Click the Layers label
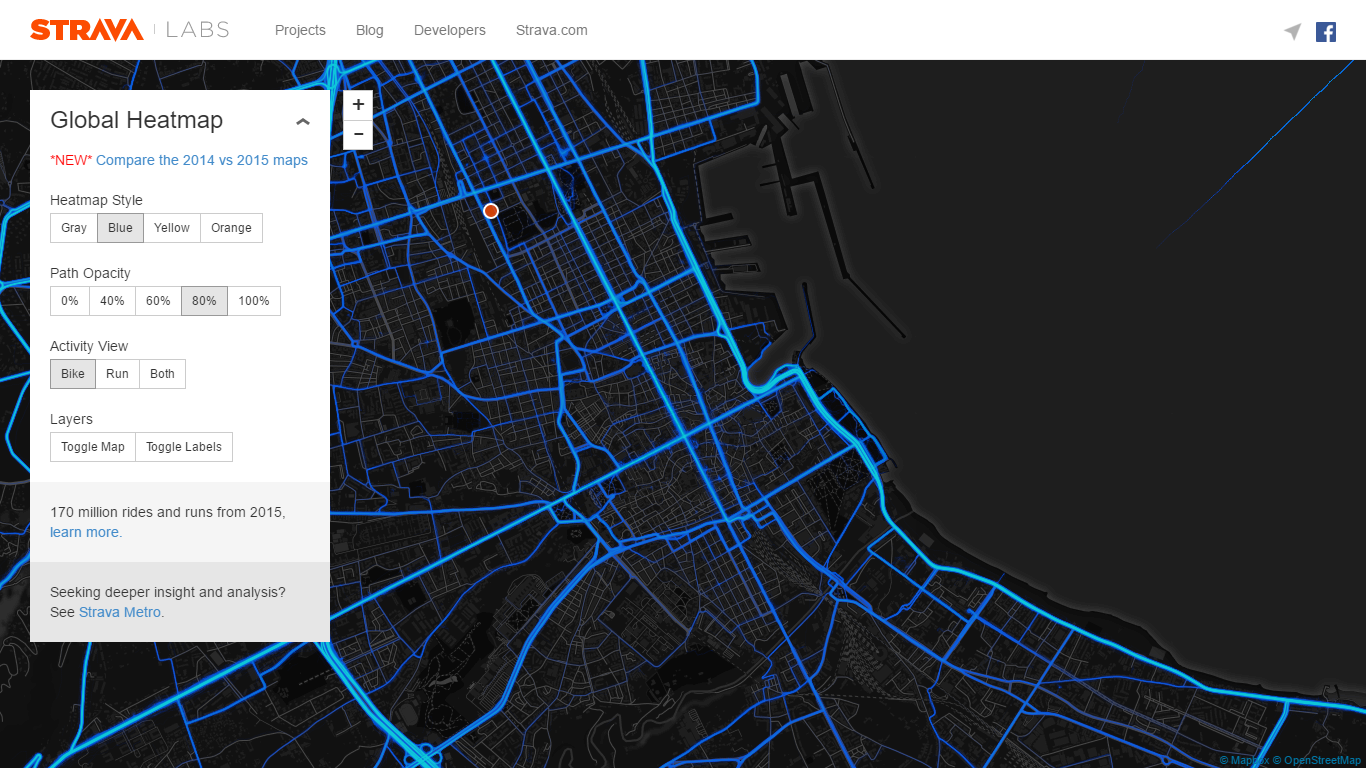 click(71, 419)
